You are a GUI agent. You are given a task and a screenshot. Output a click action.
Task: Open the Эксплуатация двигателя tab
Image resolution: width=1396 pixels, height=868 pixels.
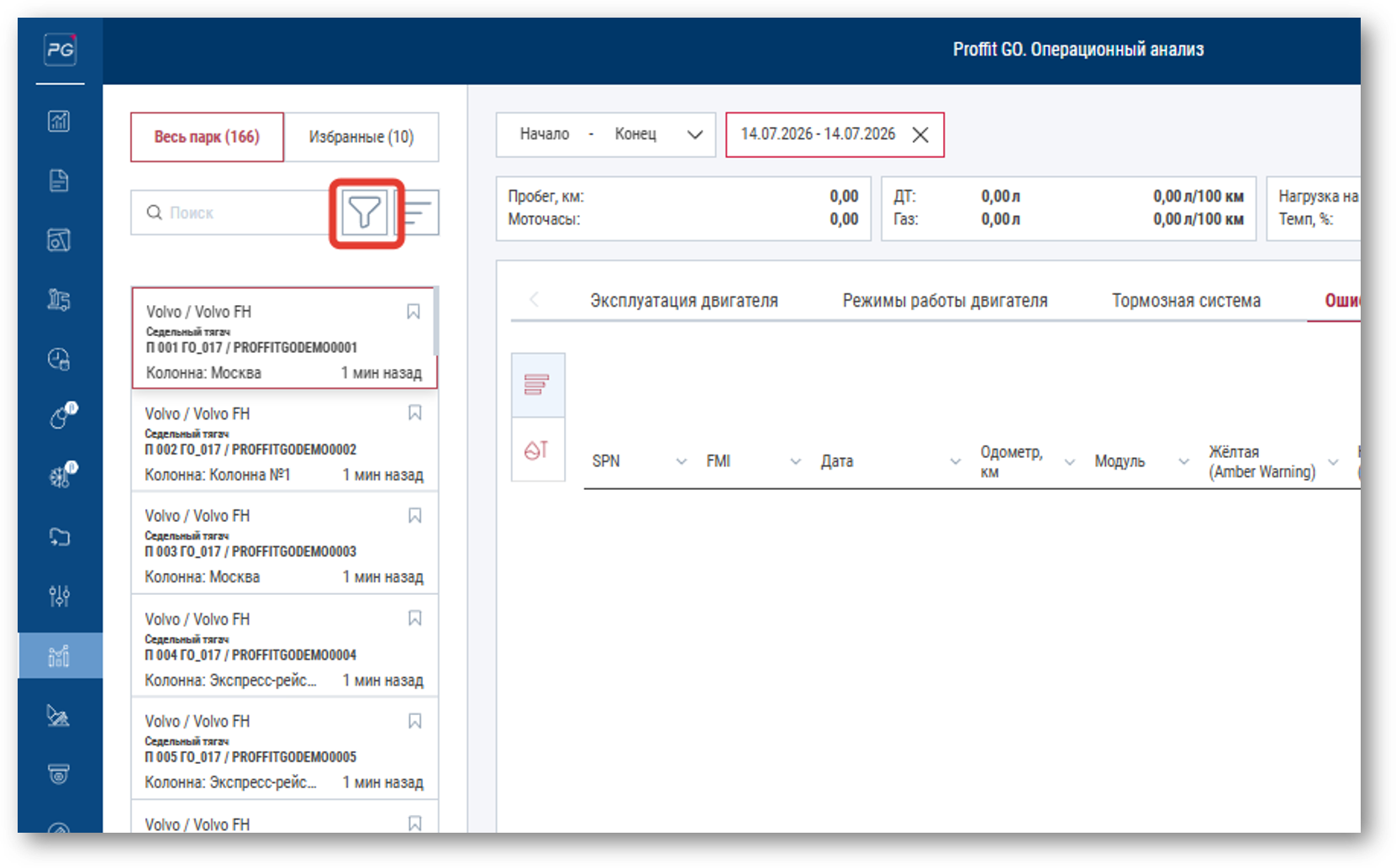coord(684,301)
